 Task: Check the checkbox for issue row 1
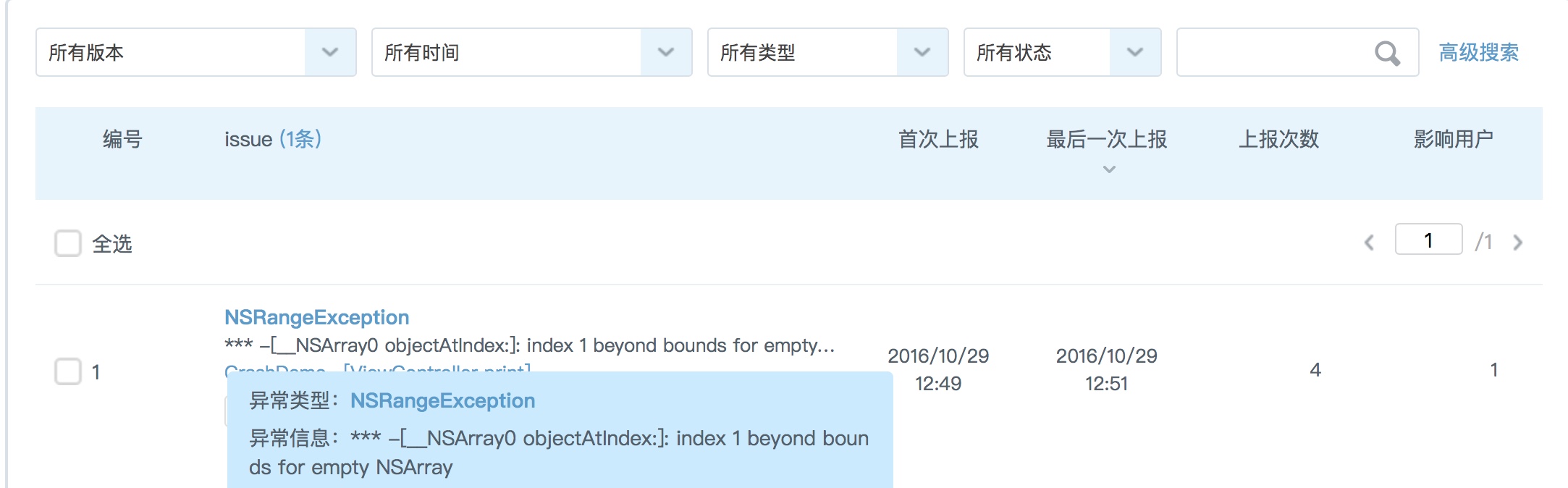pyautogui.click(x=68, y=371)
